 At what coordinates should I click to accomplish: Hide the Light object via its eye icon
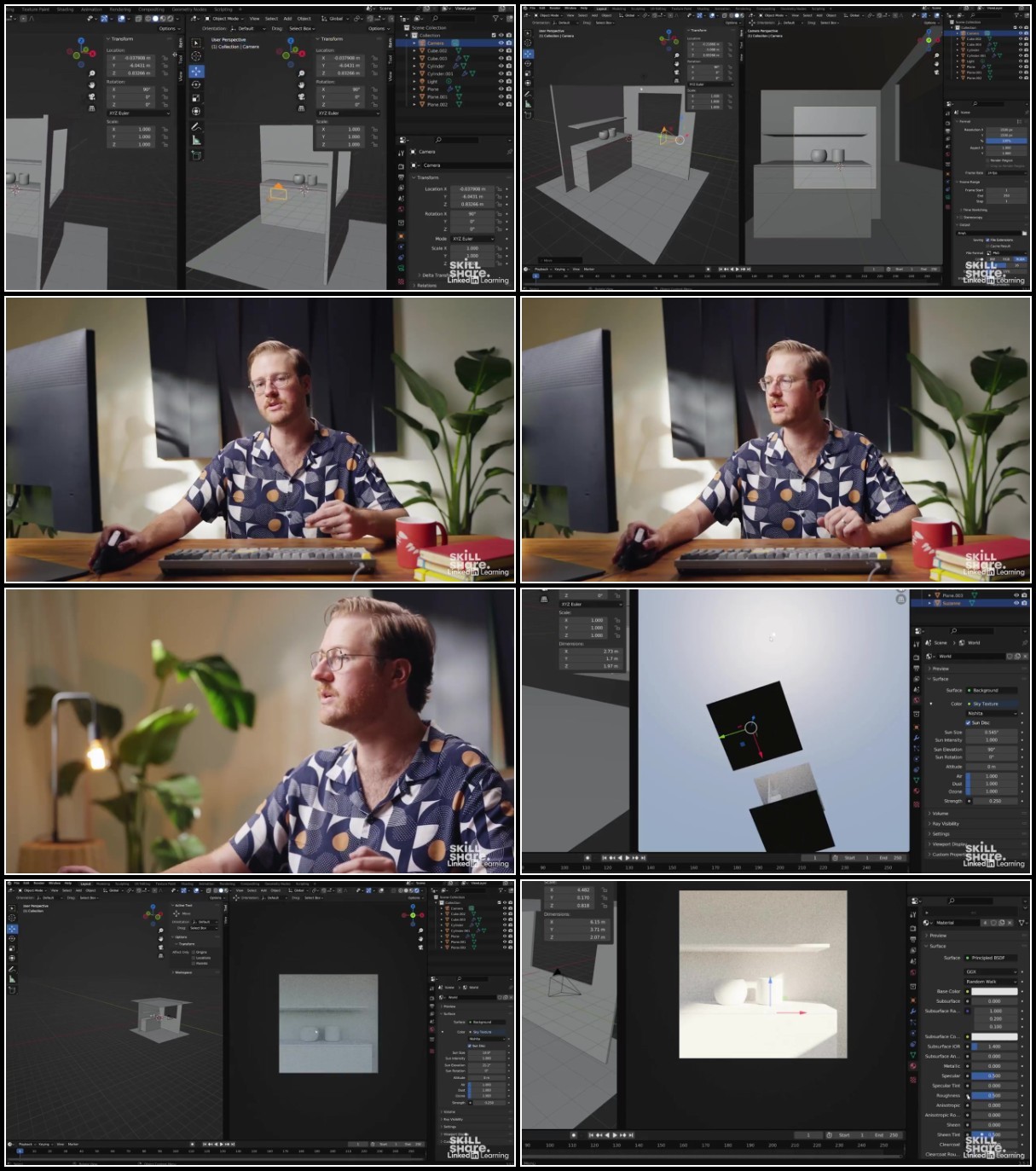[x=501, y=81]
